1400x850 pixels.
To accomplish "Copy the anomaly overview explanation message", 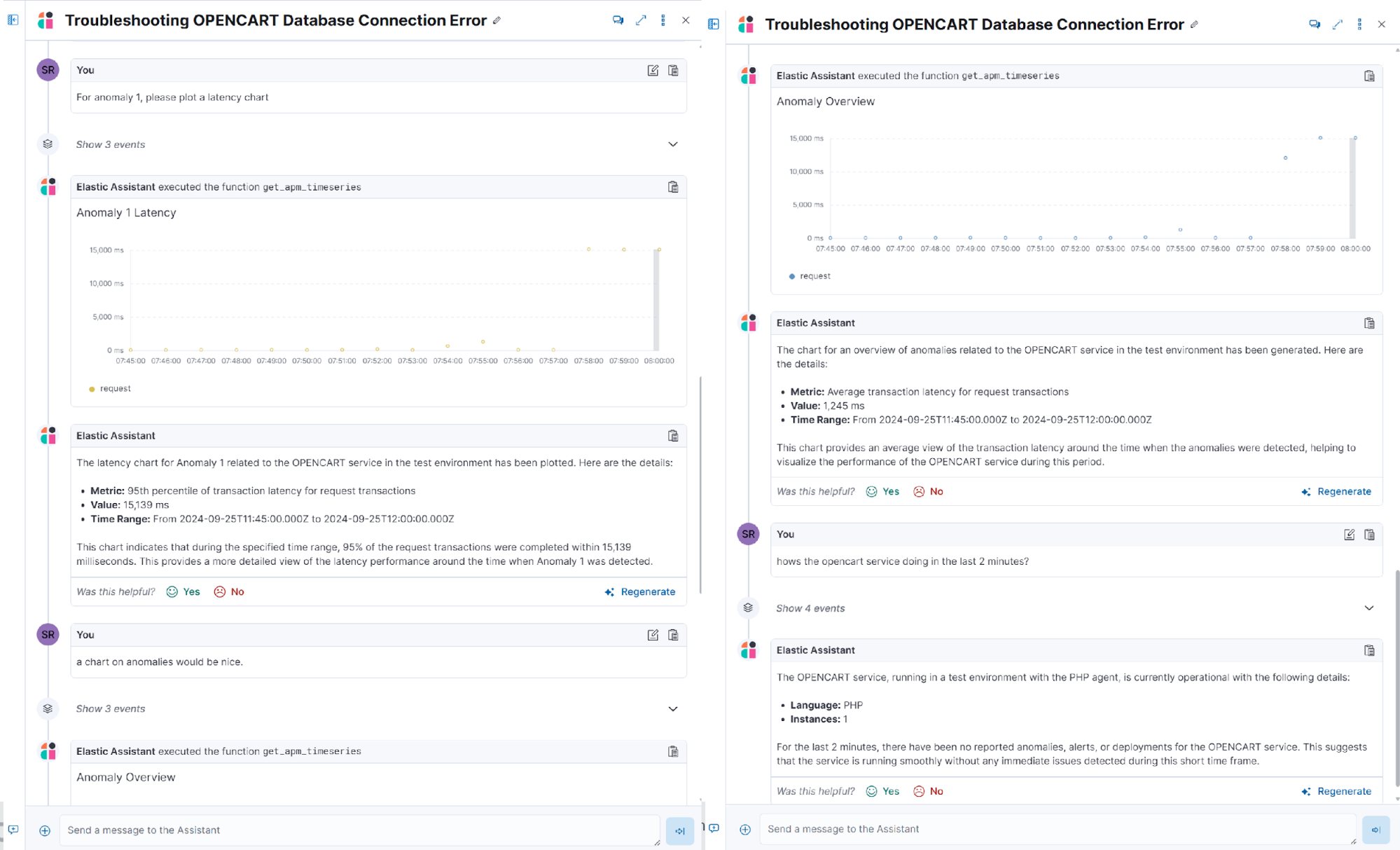I will tap(1369, 323).
